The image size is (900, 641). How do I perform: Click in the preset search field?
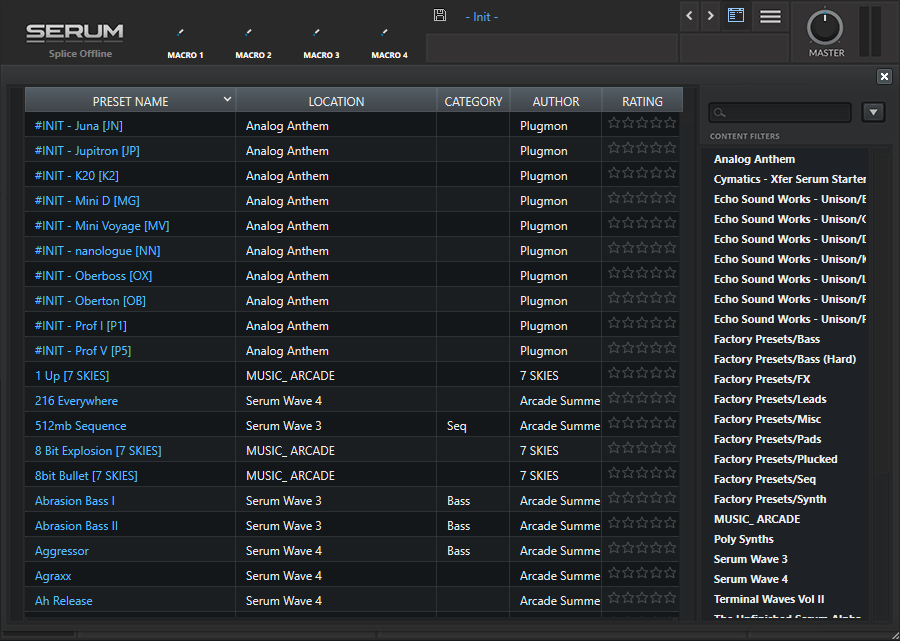pyautogui.click(x=779, y=112)
